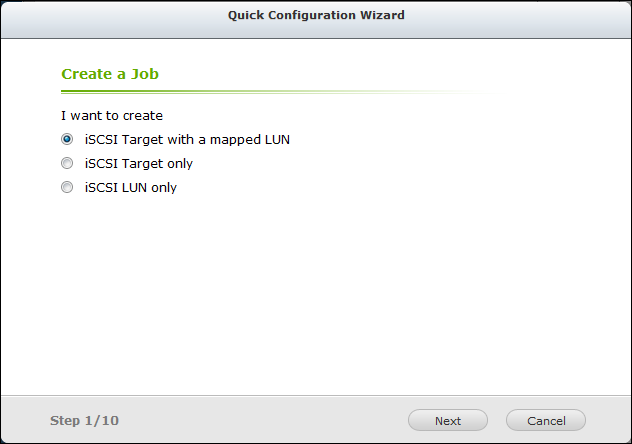Pick the iSCSI LUN only radio button

(67, 187)
